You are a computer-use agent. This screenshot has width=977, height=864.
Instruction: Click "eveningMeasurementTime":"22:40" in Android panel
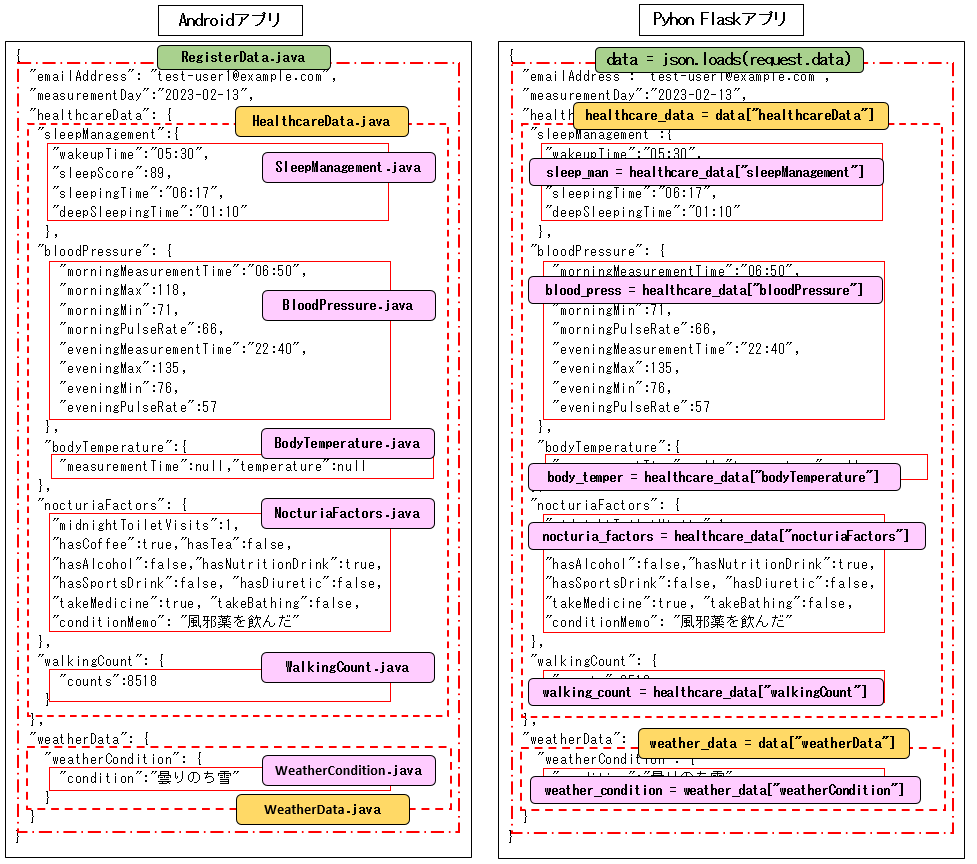(183, 349)
